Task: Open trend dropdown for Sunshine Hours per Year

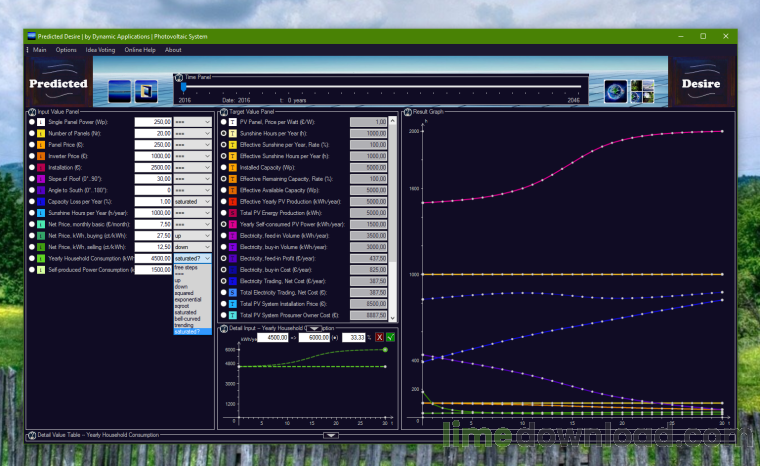Action: [x=192, y=213]
